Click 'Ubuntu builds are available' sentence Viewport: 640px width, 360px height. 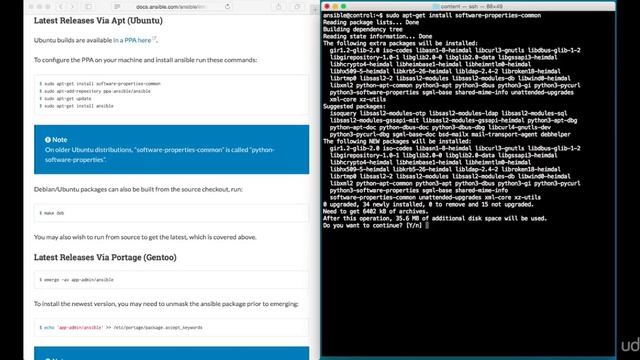click(x=96, y=40)
